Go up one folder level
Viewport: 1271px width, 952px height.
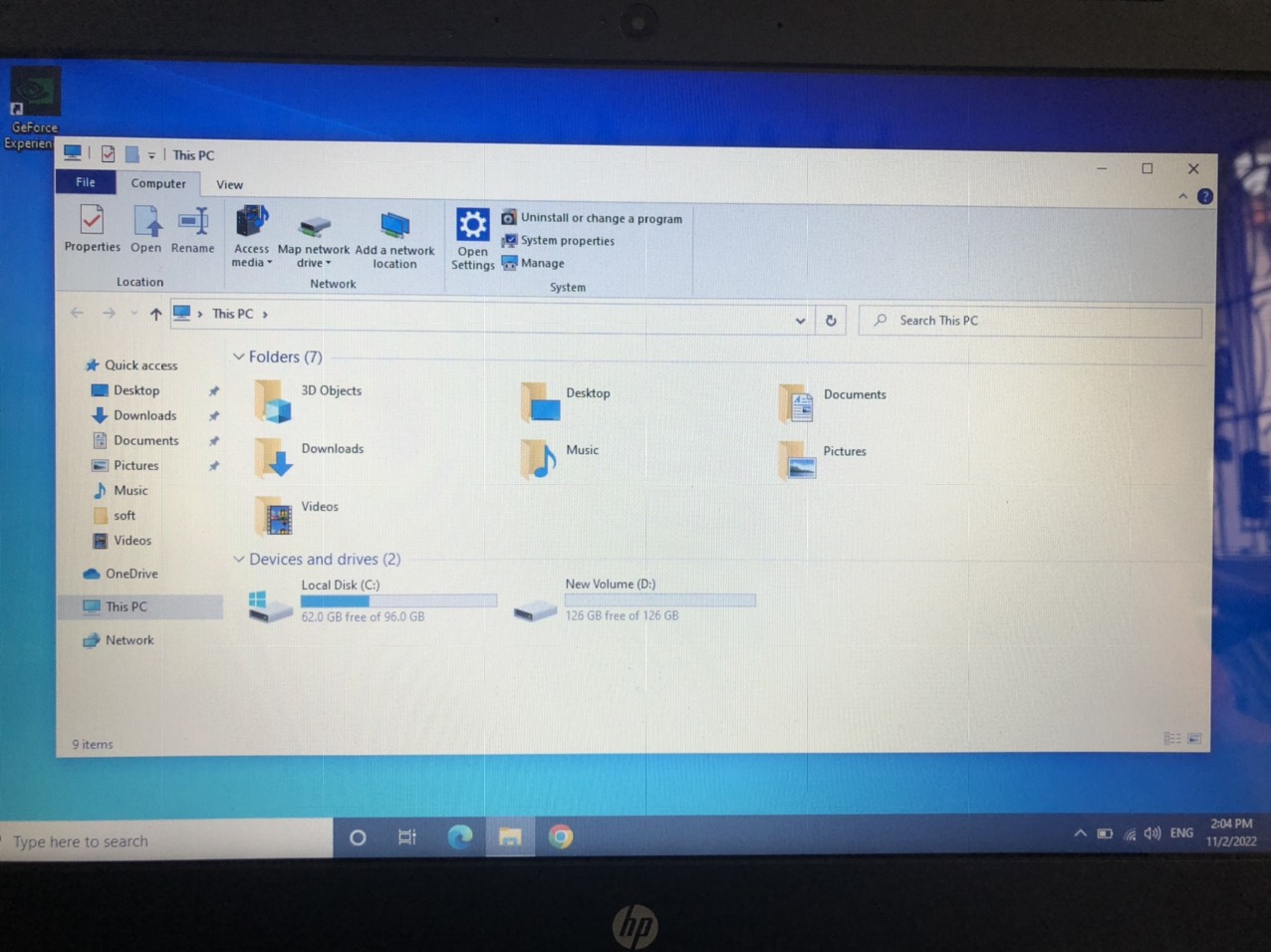(155, 314)
